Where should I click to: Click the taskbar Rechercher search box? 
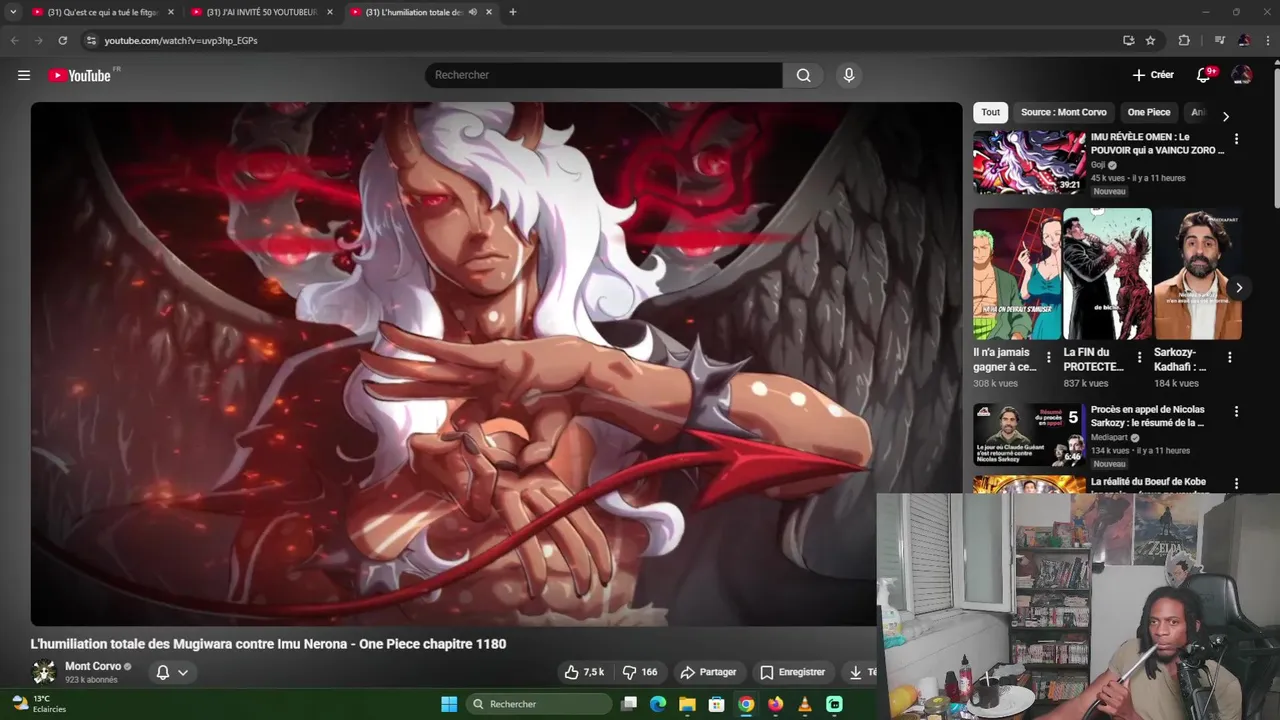click(539, 704)
